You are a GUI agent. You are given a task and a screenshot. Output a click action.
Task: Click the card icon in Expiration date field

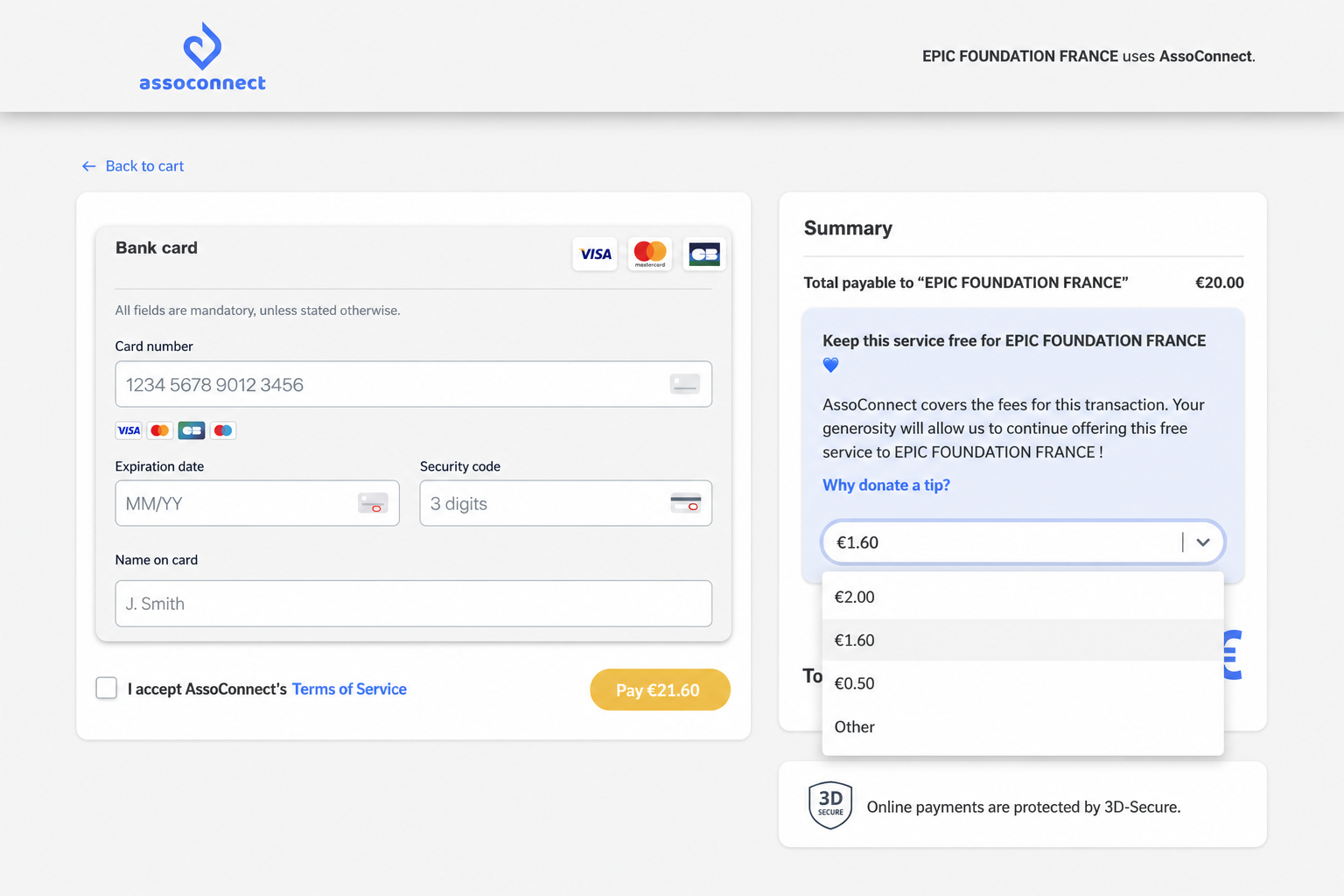[x=373, y=503]
